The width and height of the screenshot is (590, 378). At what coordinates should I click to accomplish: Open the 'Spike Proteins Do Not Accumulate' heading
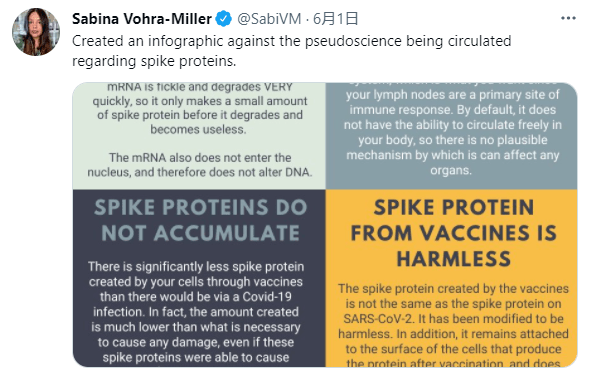point(200,220)
